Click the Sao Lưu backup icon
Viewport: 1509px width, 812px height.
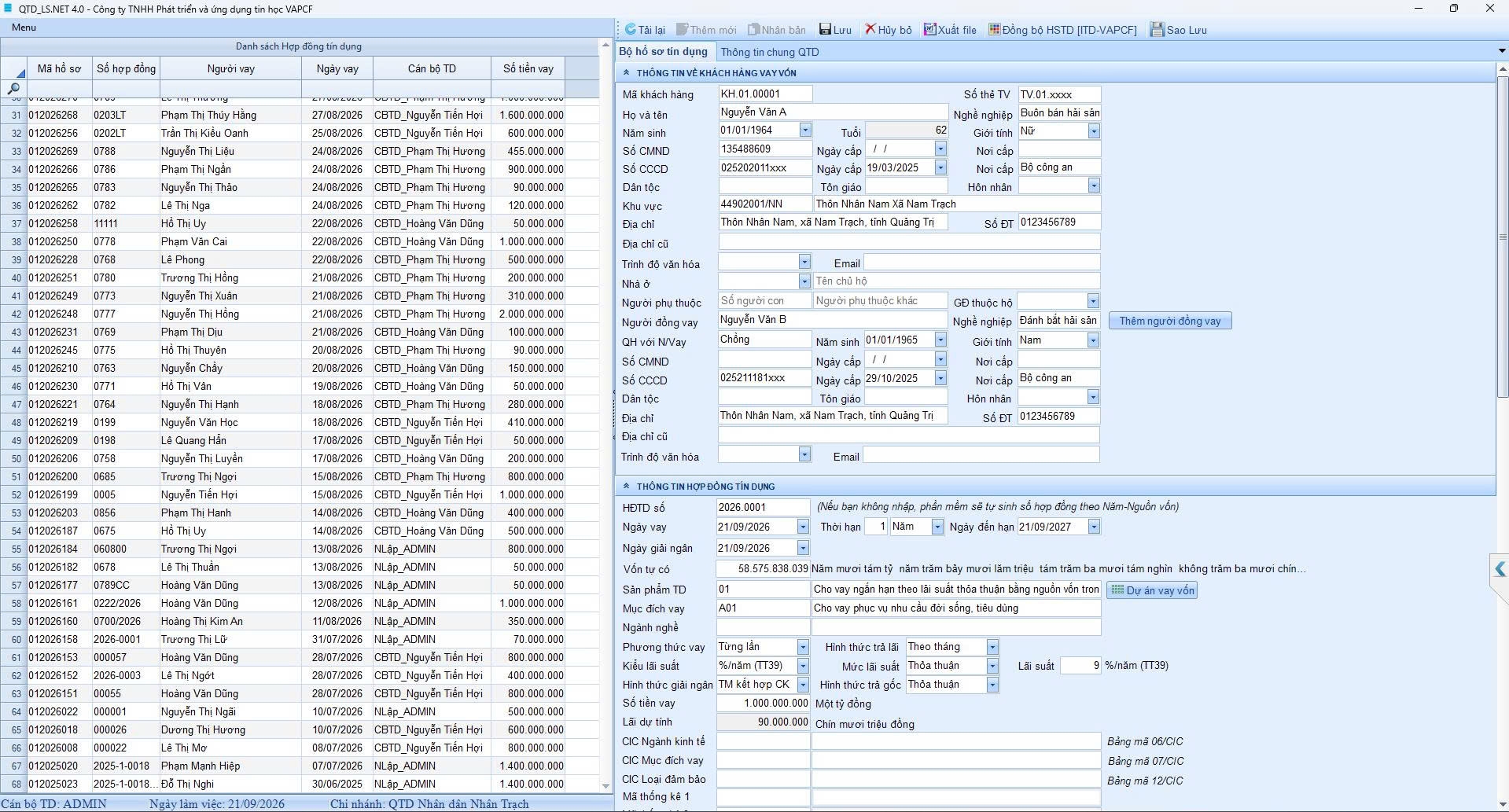point(1157,30)
